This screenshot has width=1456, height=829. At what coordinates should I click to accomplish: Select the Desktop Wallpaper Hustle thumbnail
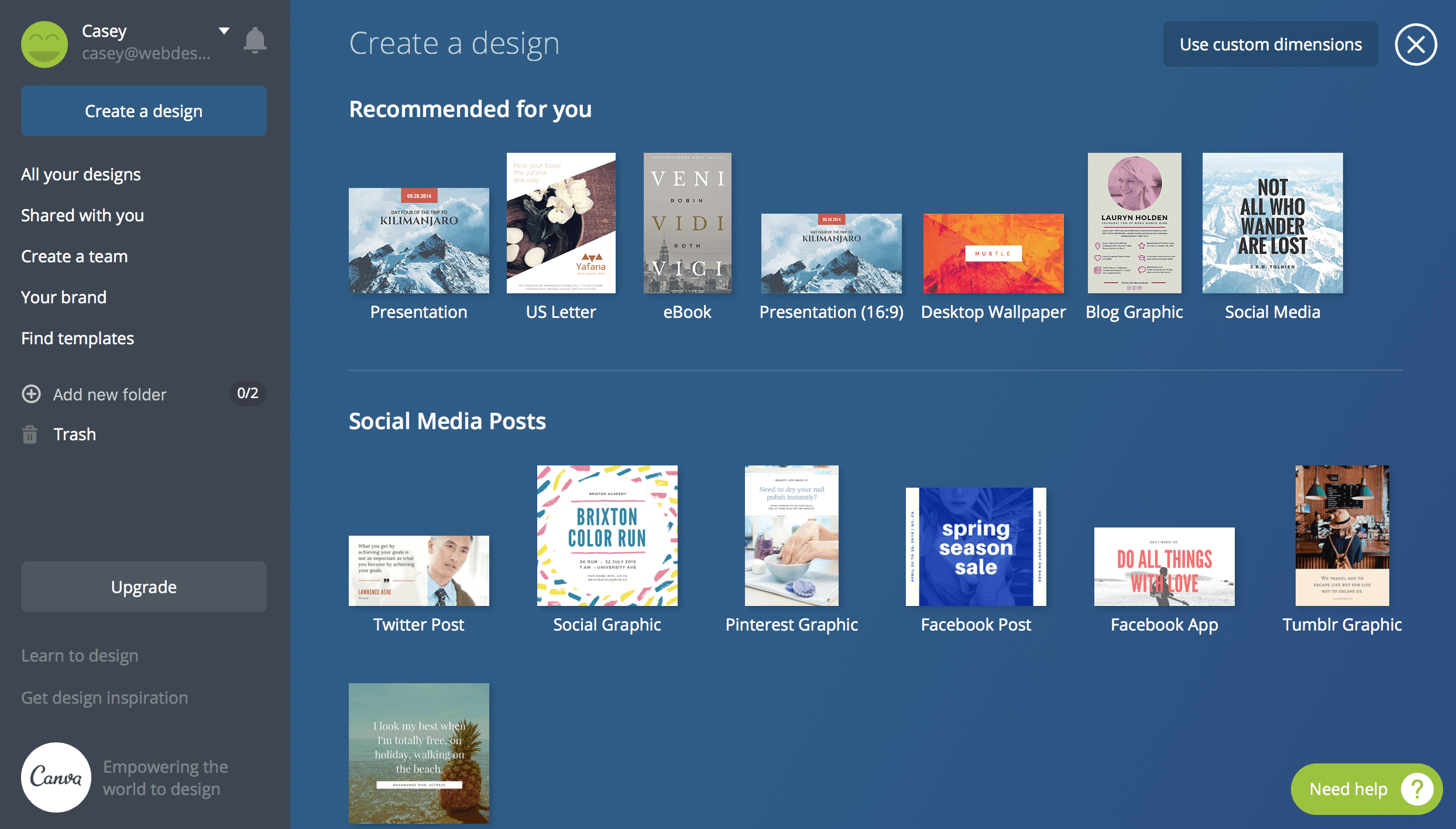(993, 254)
